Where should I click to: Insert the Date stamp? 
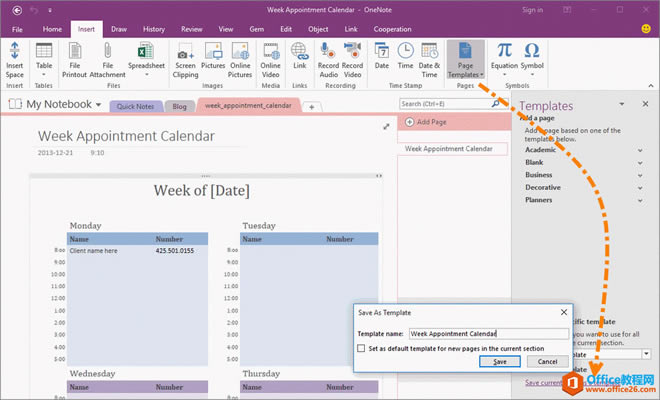pos(382,56)
